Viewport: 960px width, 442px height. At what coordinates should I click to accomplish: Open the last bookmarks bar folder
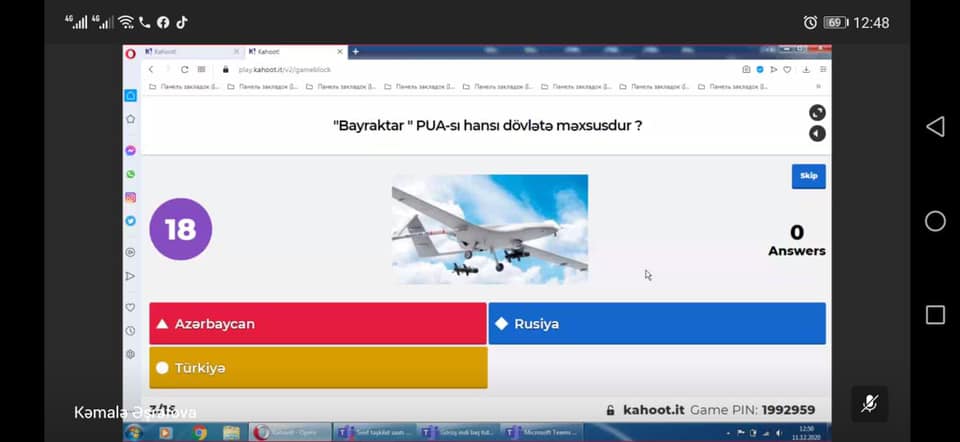point(733,87)
